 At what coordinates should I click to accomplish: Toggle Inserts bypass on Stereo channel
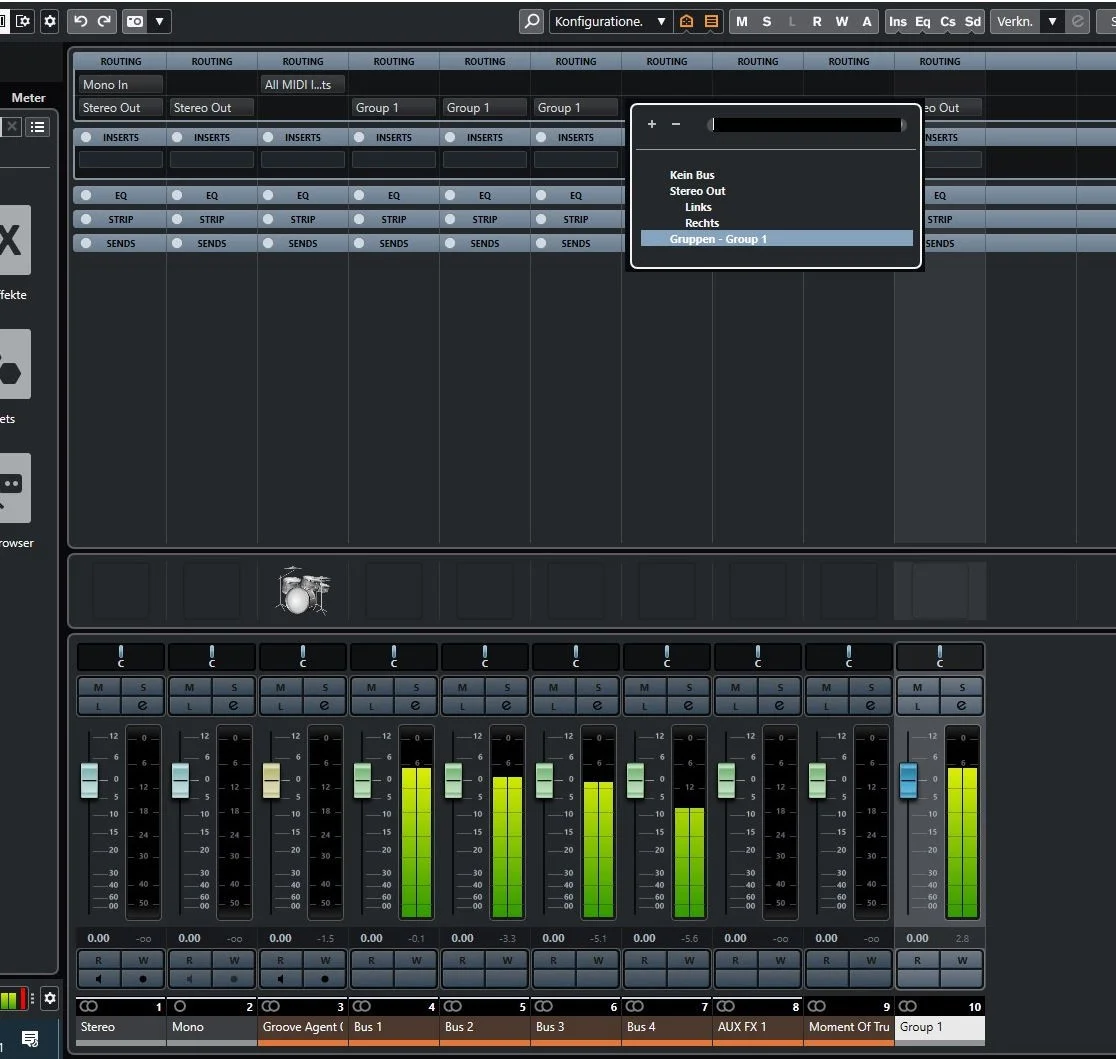click(86, 137)
